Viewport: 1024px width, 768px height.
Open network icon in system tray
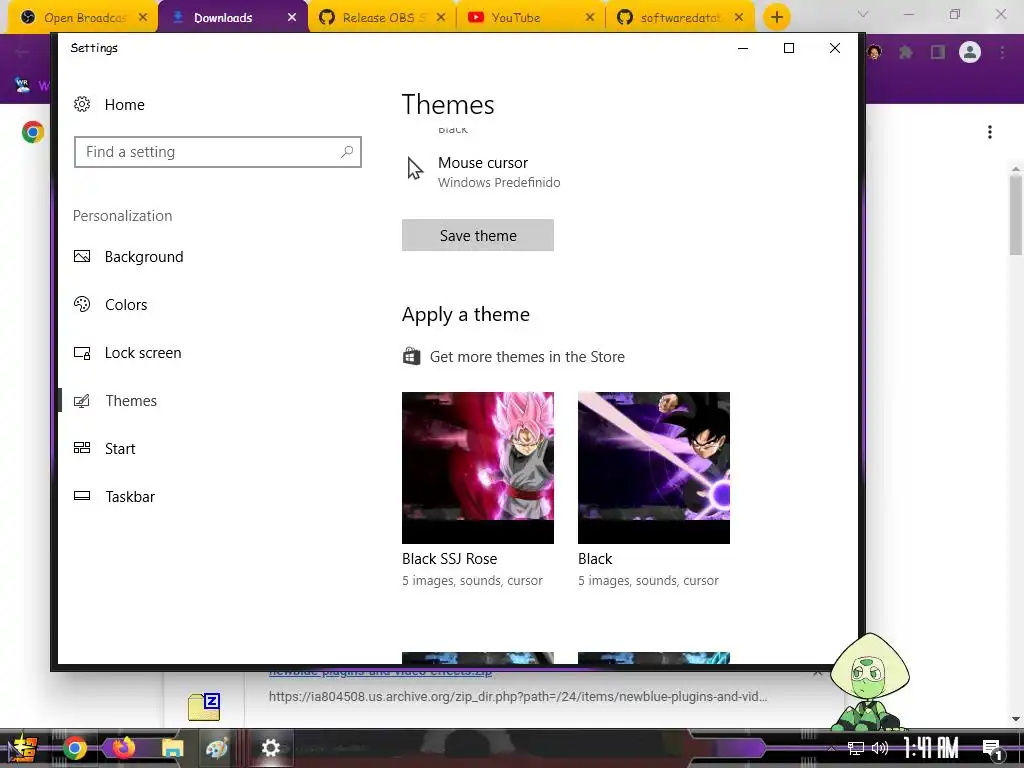pos(856,748)
